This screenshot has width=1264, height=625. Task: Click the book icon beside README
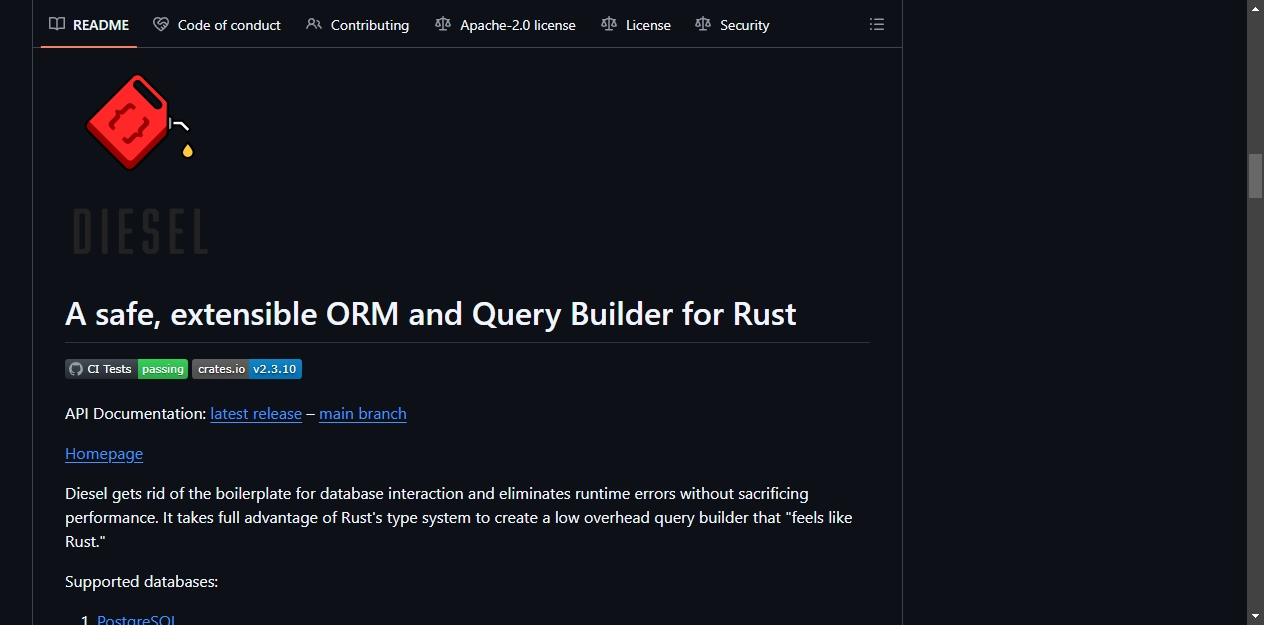coord(57,24)
